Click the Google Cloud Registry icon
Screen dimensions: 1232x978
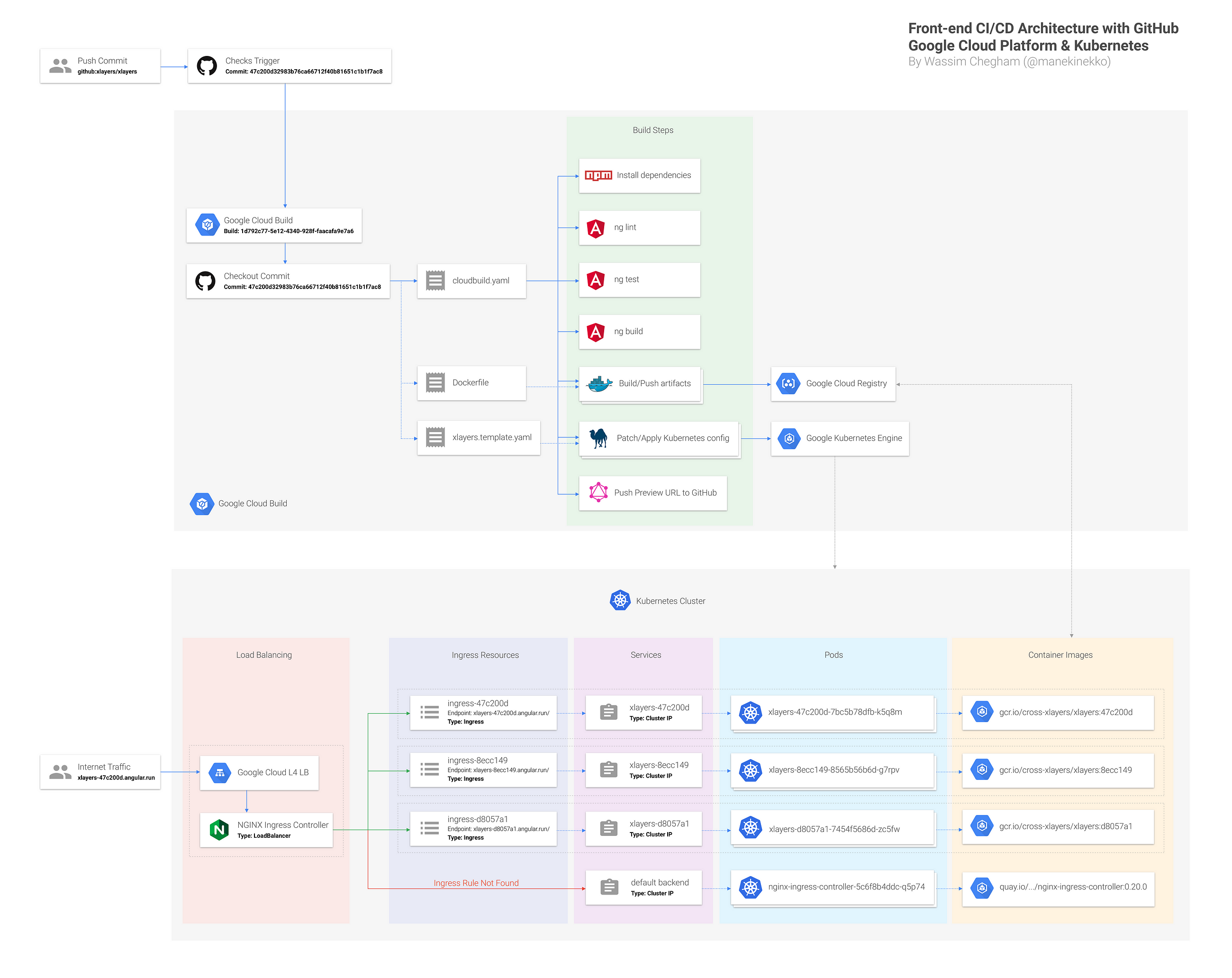coord(788,384)
